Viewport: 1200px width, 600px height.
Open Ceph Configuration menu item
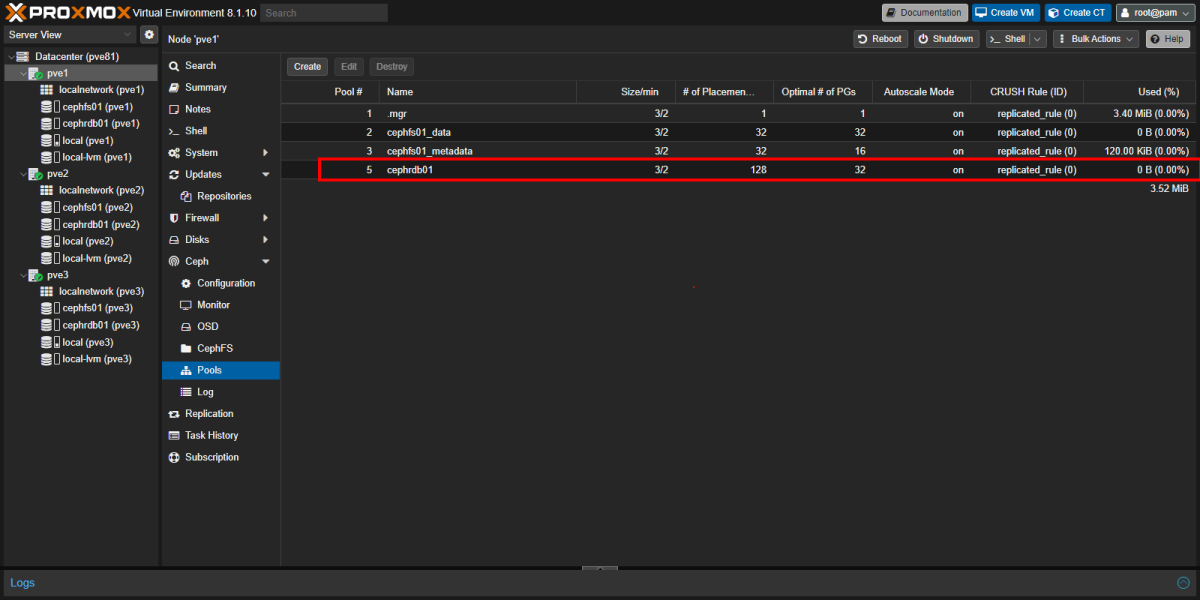[x=221, y=283]
